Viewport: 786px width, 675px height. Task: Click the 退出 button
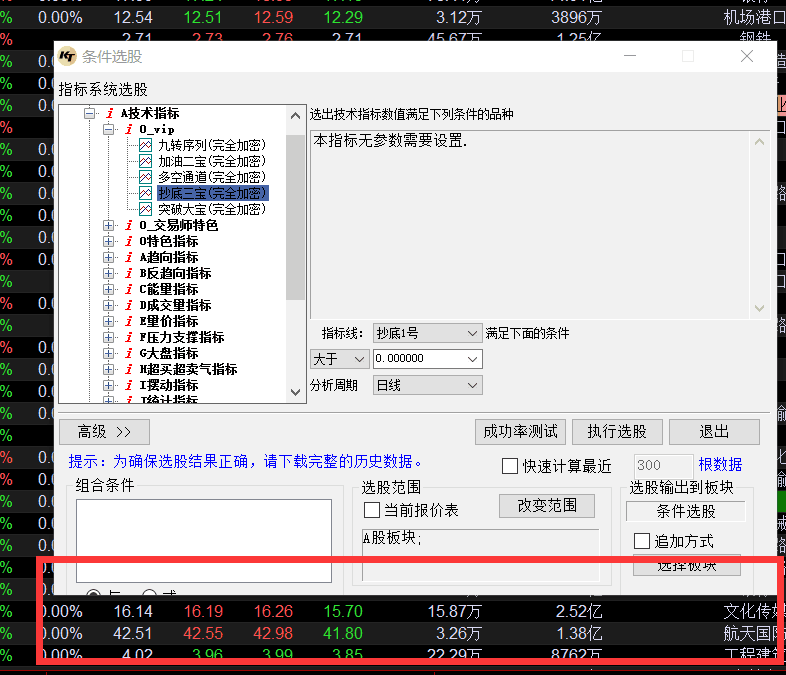tap(714, 432)
